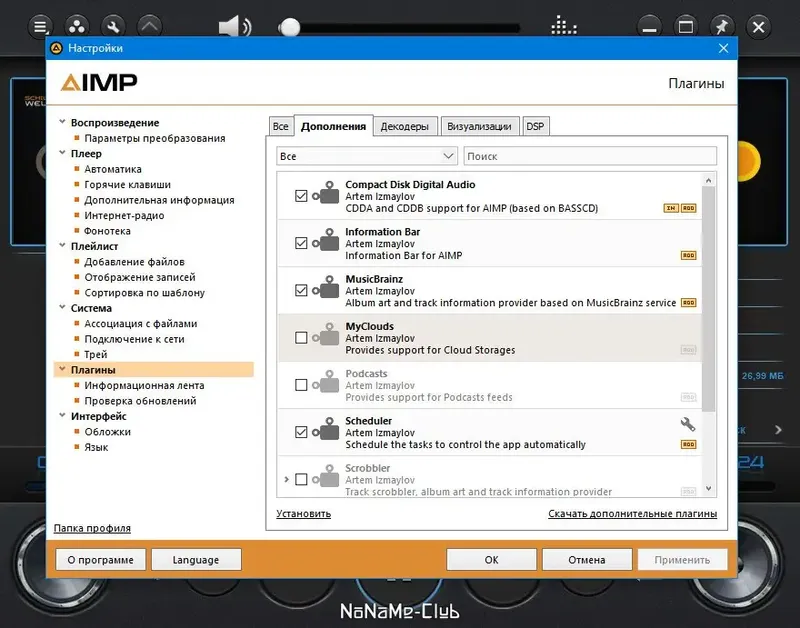Open the 'Все' plugin filter dropdown
This screenshot has height=628, width=800.
[366, 156]
